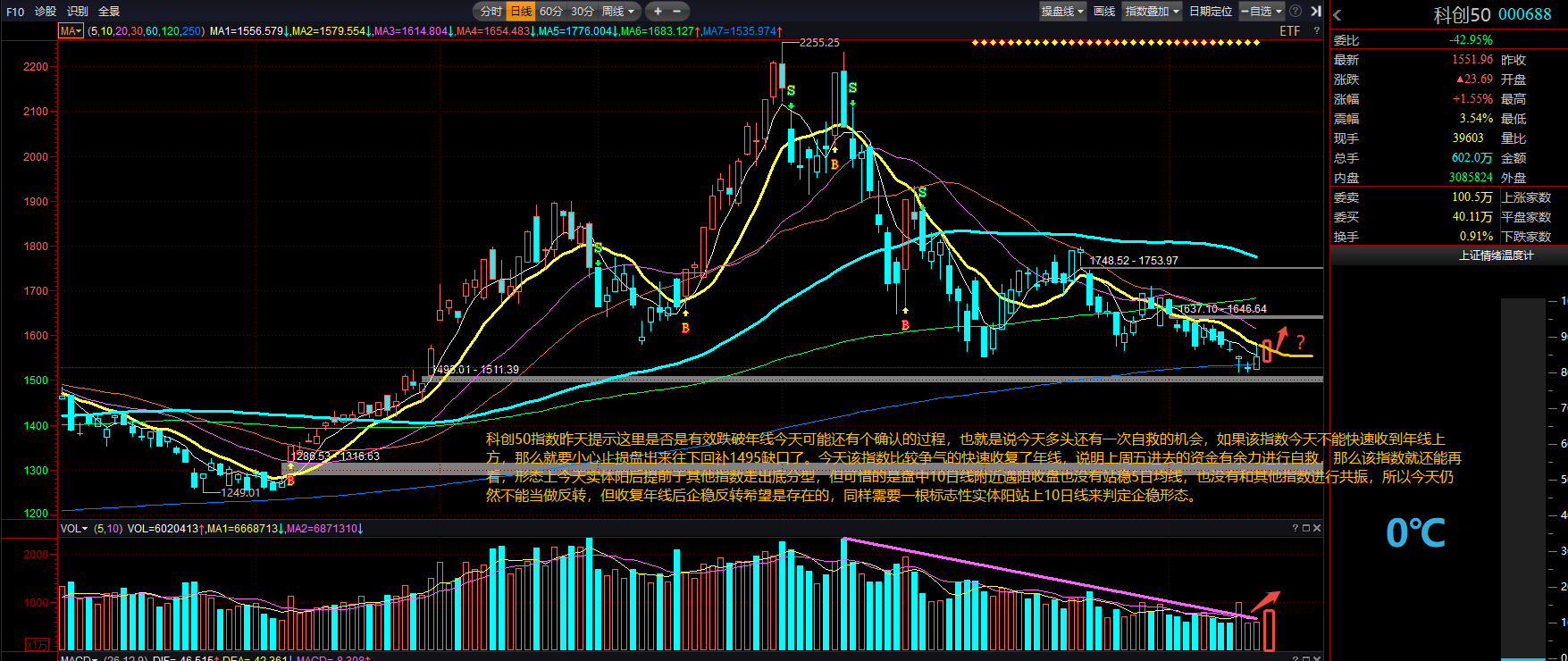This screenshot has width=1568, height=661.
Task: Close the VOL indicator panel
Action: pos(1316,529)
